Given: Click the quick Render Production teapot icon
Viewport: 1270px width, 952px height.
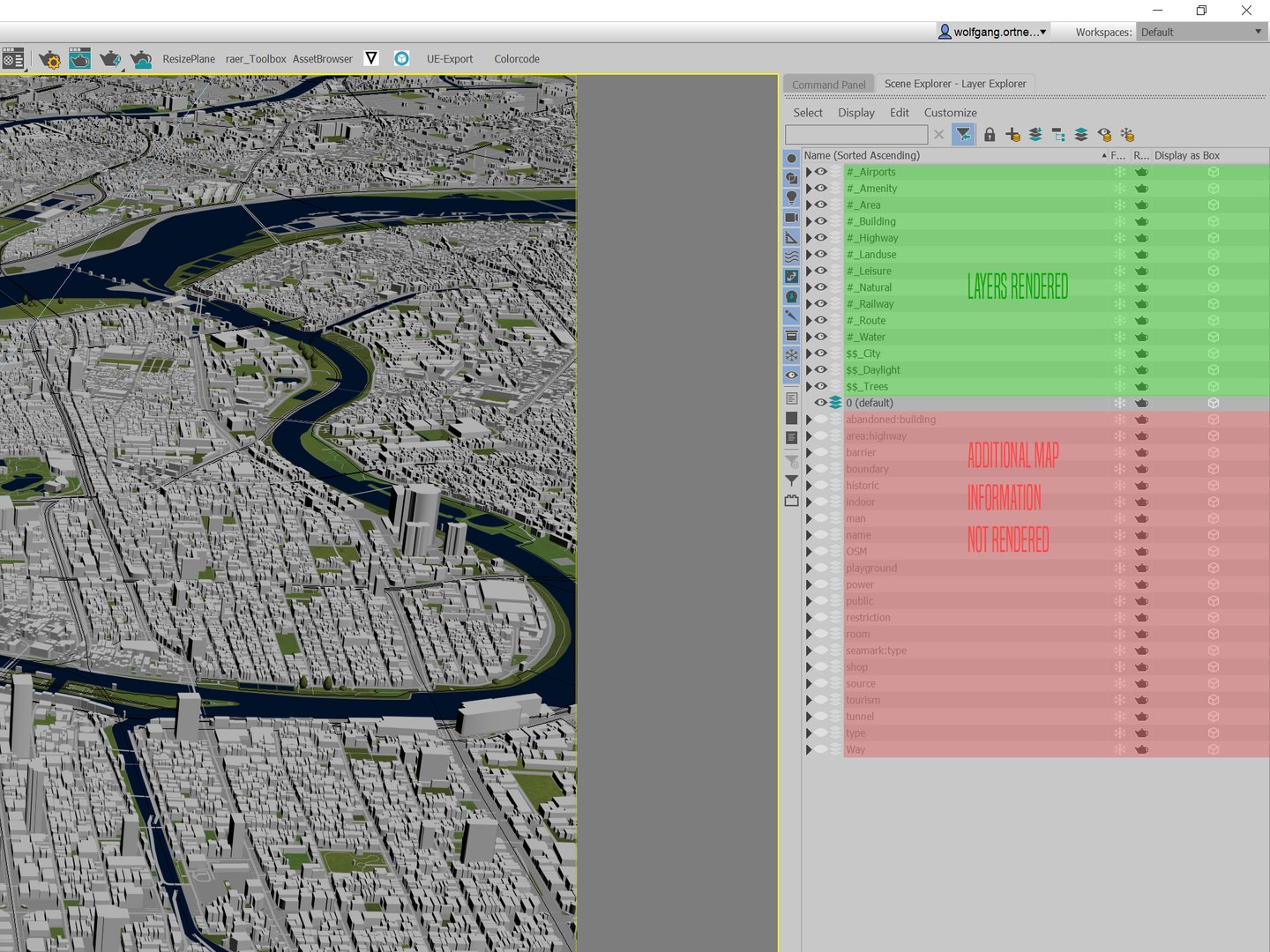Looking at the screenshot, I should point(110,59).
